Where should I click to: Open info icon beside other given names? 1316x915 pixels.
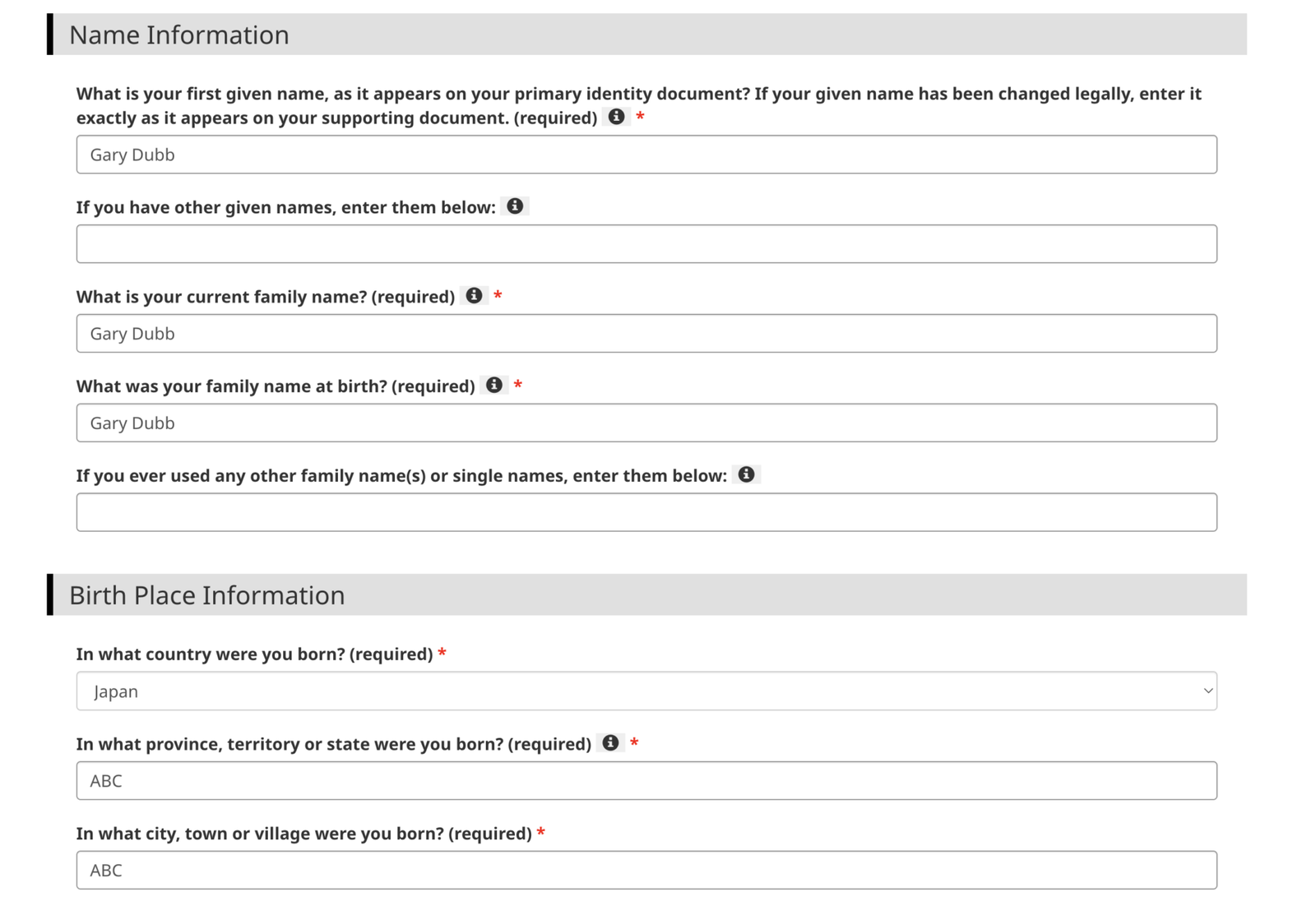click(x=515, y=206)
